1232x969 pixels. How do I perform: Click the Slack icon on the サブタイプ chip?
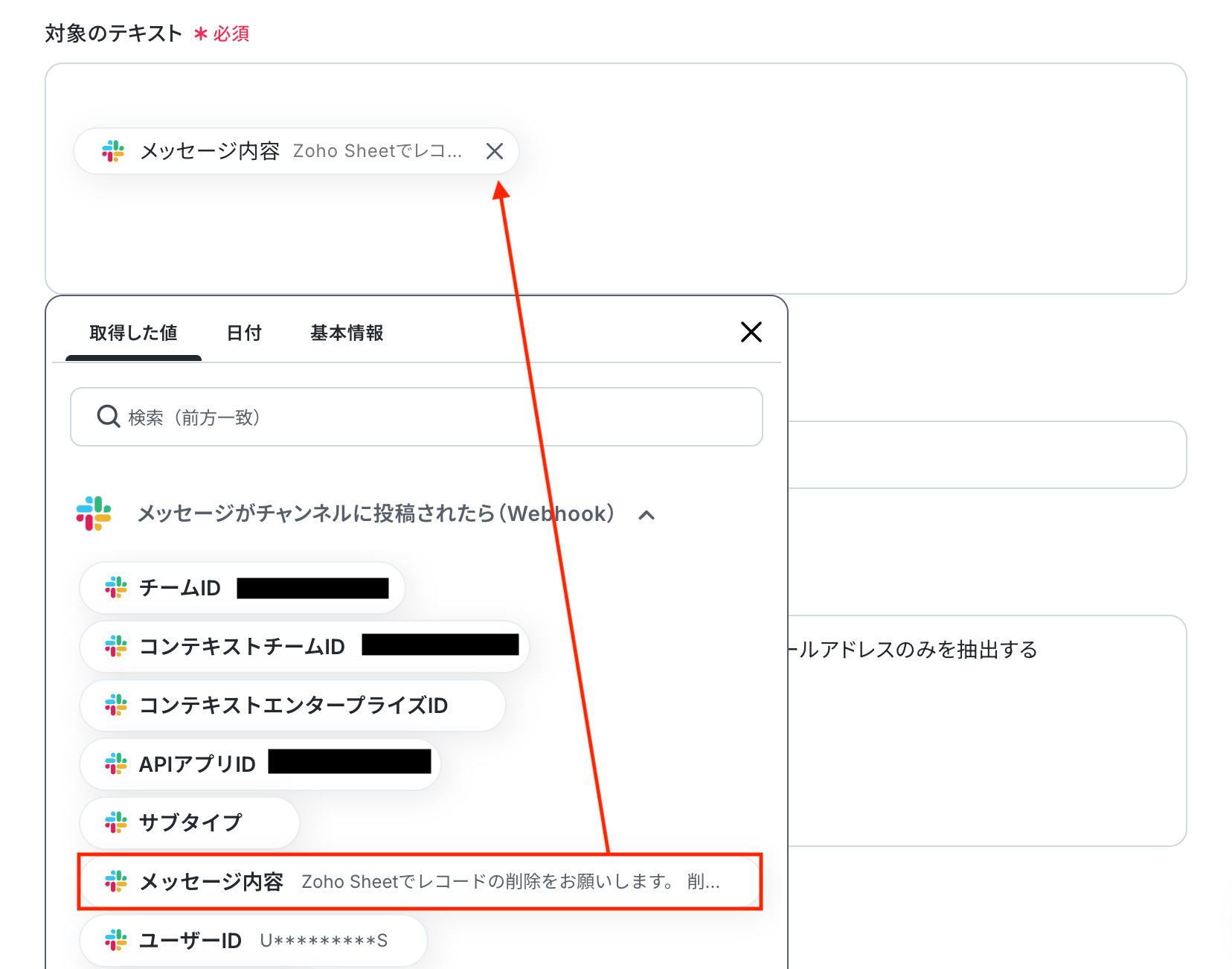click(116, 822)
